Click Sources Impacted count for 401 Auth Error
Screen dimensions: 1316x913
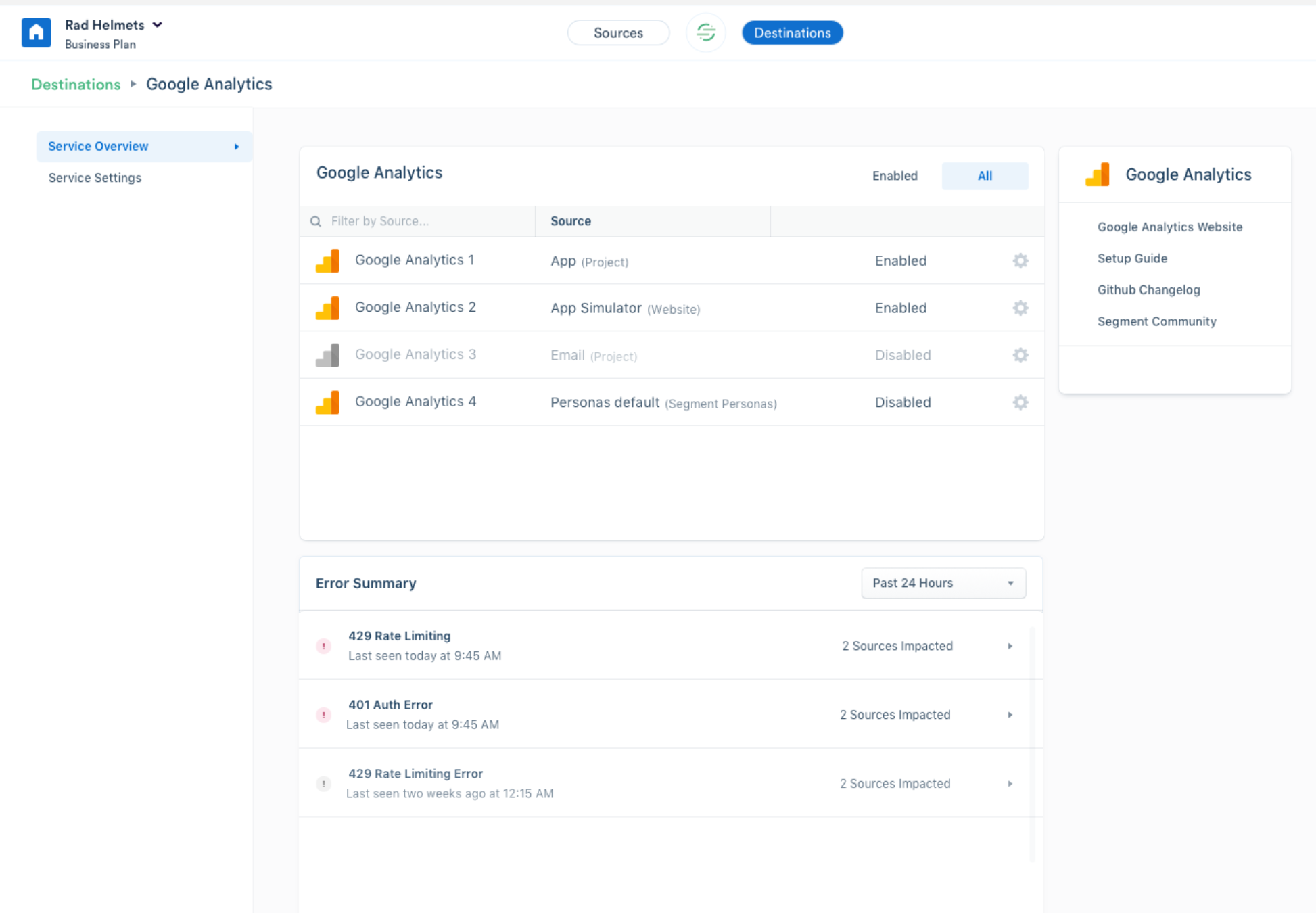click(895, 716)
